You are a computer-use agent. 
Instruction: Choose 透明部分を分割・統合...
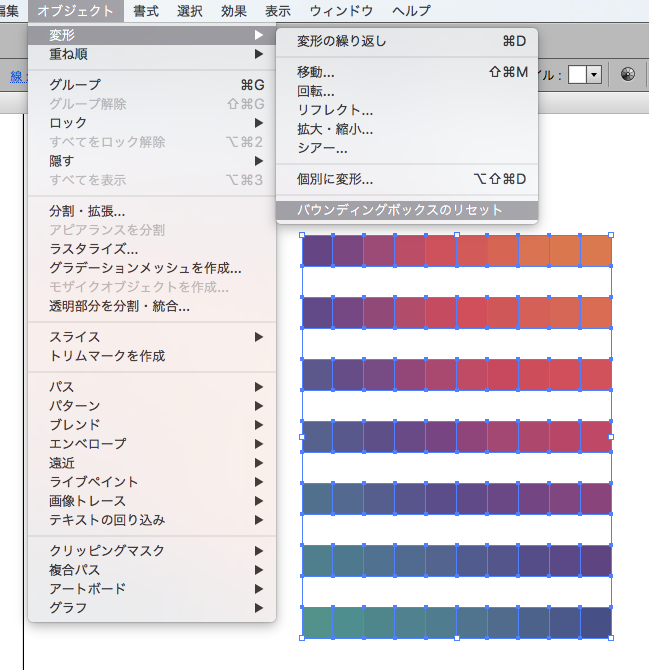coord(152,306)
